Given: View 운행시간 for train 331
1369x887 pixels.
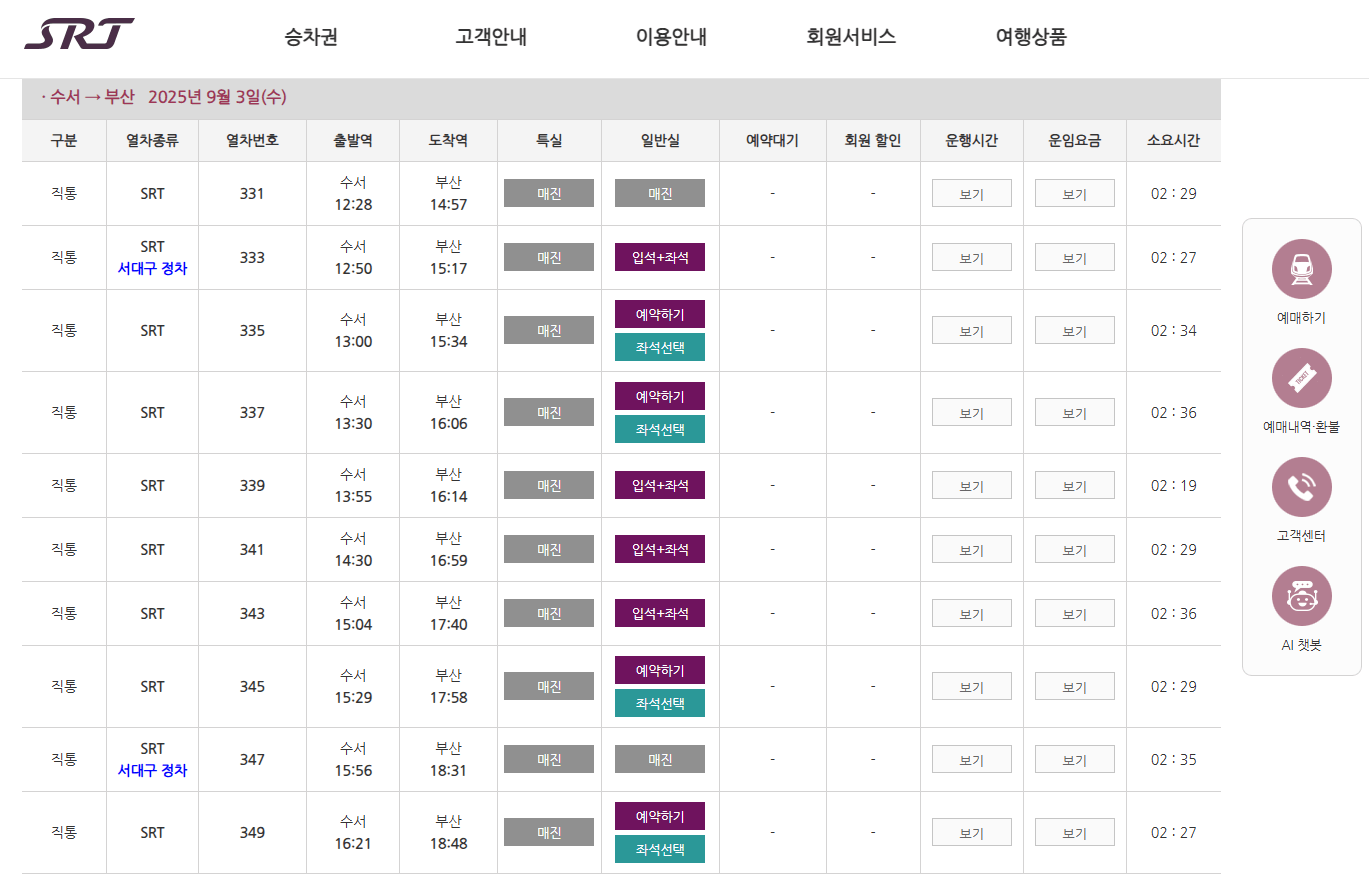Looking at the screenshot, I should click(972, 193).
